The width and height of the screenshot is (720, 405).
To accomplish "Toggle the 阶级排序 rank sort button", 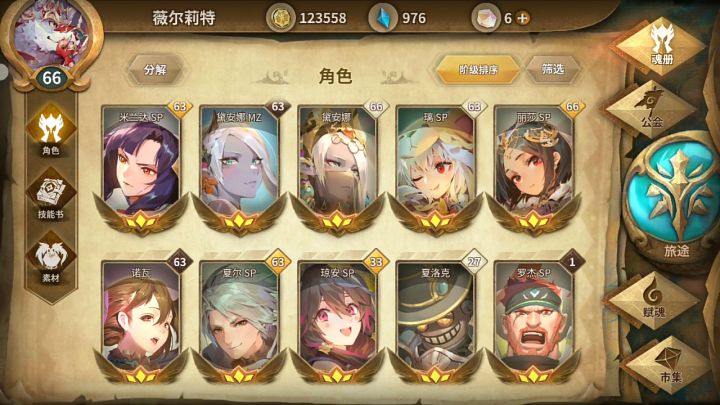I will (478, 70).
